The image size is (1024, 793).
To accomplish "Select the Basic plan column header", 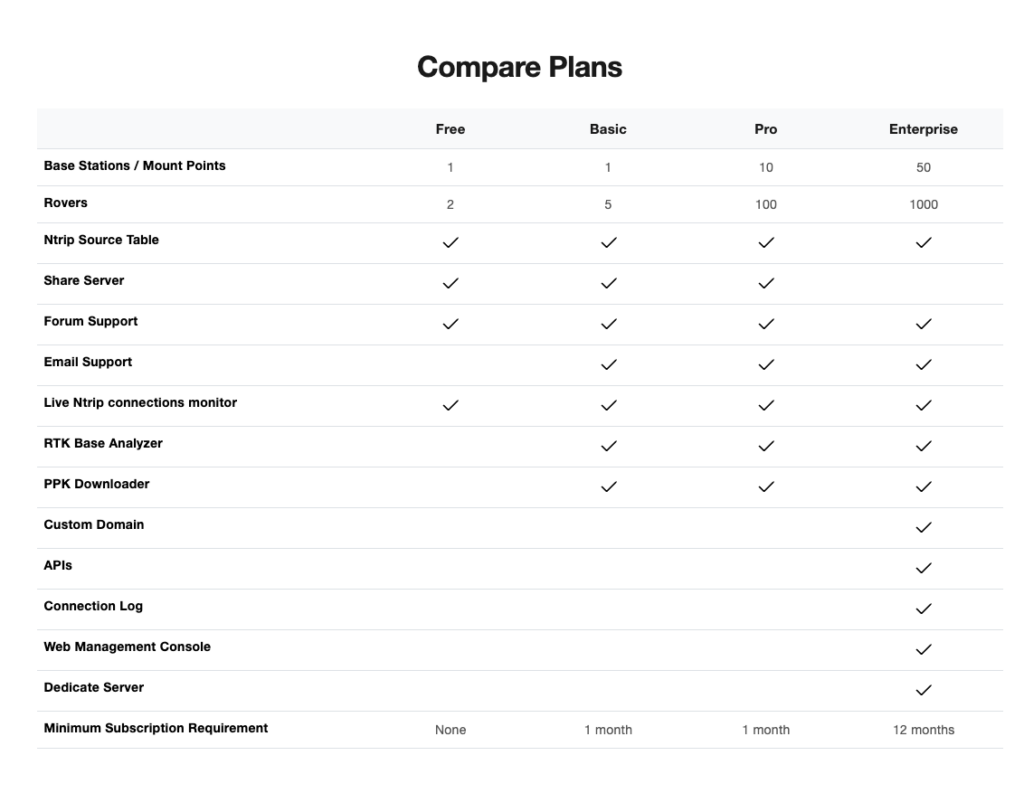I will coord(608,129).
